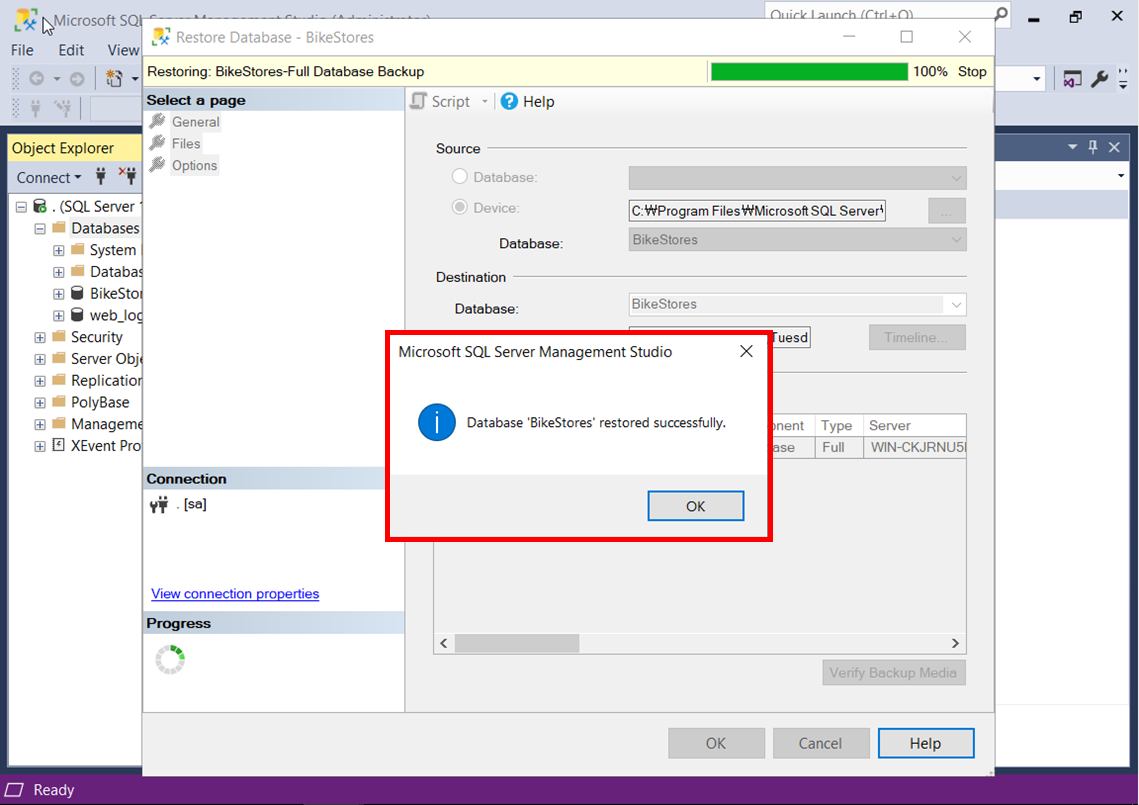
Task: Open the empty source Database dropdown
Action: (797, 178)
